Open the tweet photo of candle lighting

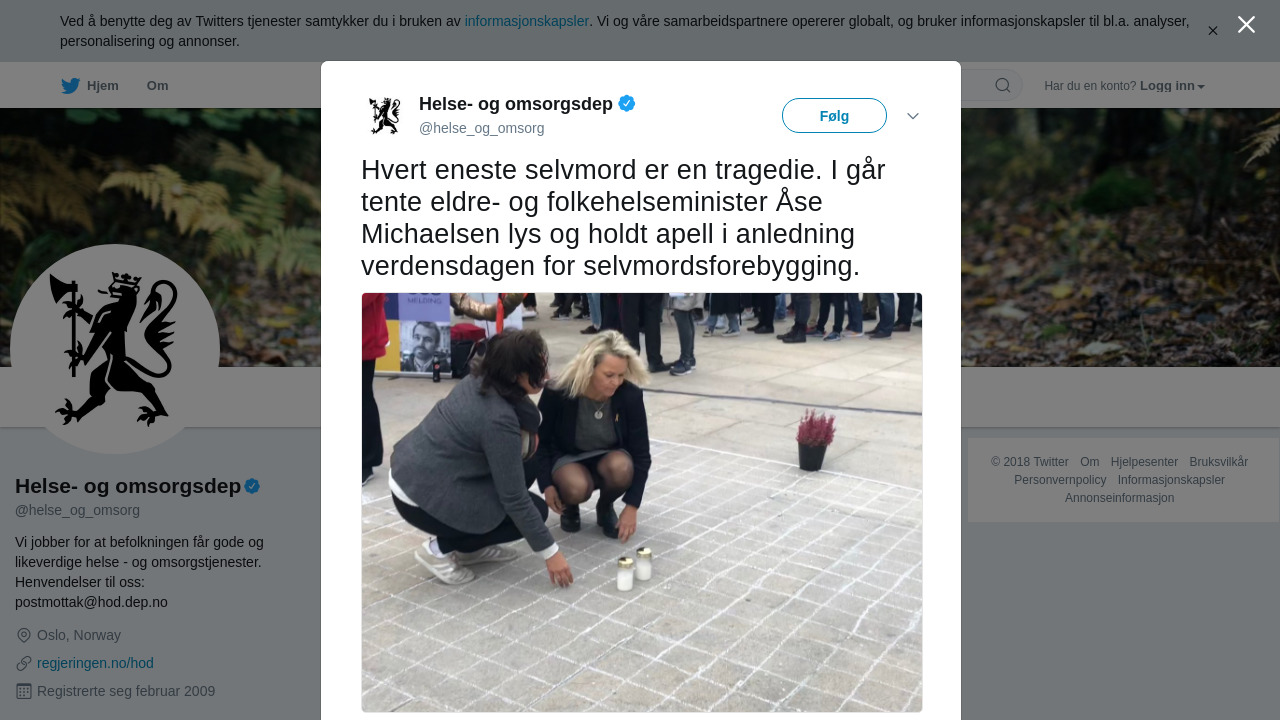point(642,502)
